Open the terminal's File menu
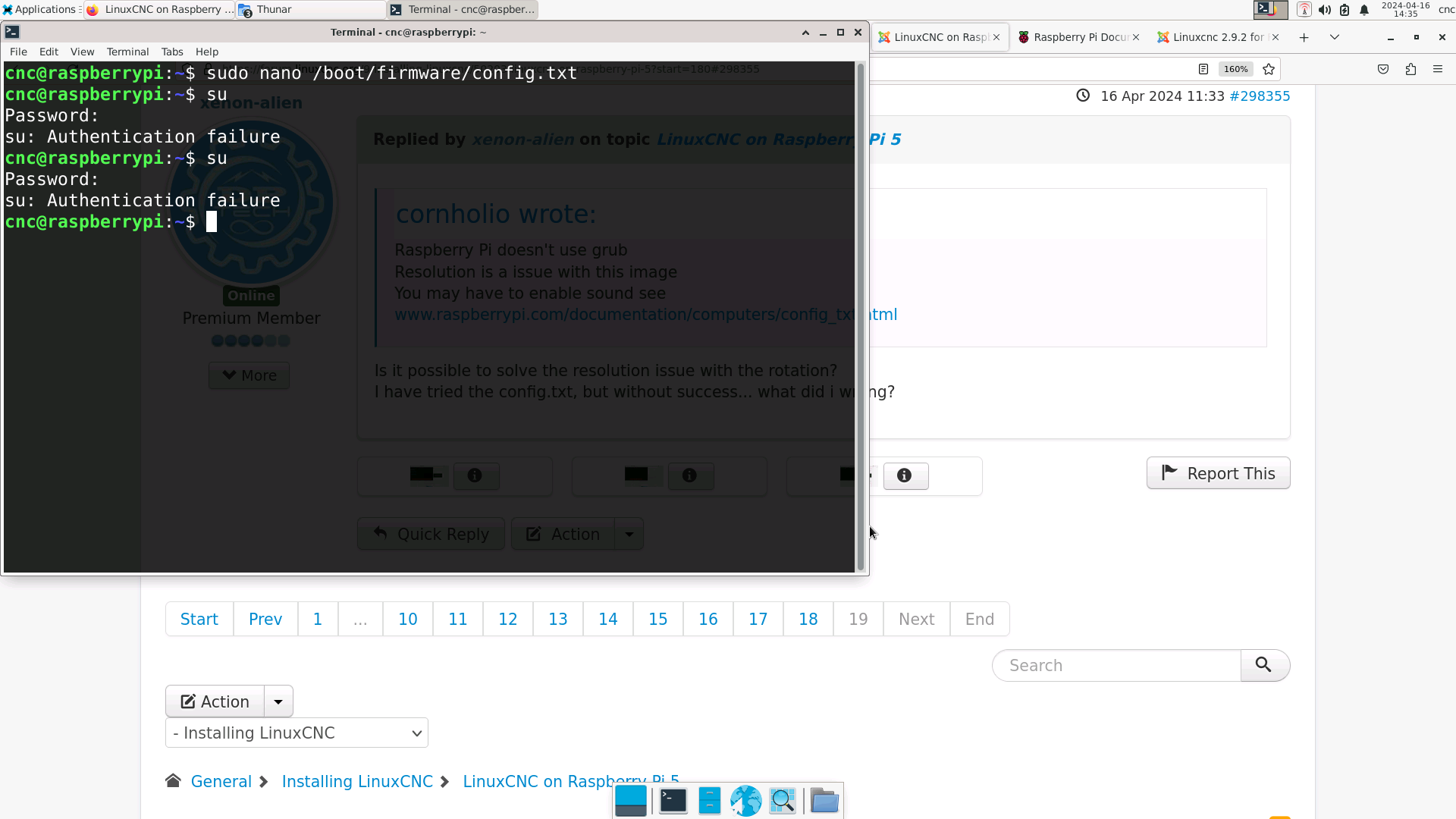This screenshot has width=1456, height=819. [18, 52]
